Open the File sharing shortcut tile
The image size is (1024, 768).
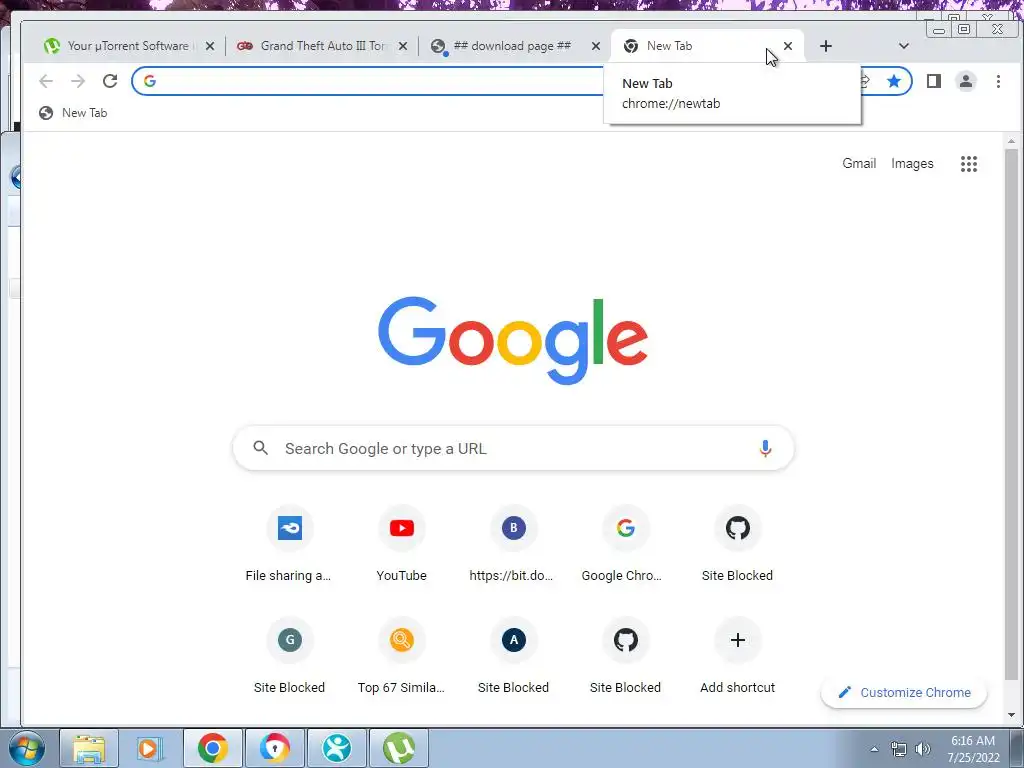click(289, 543)
